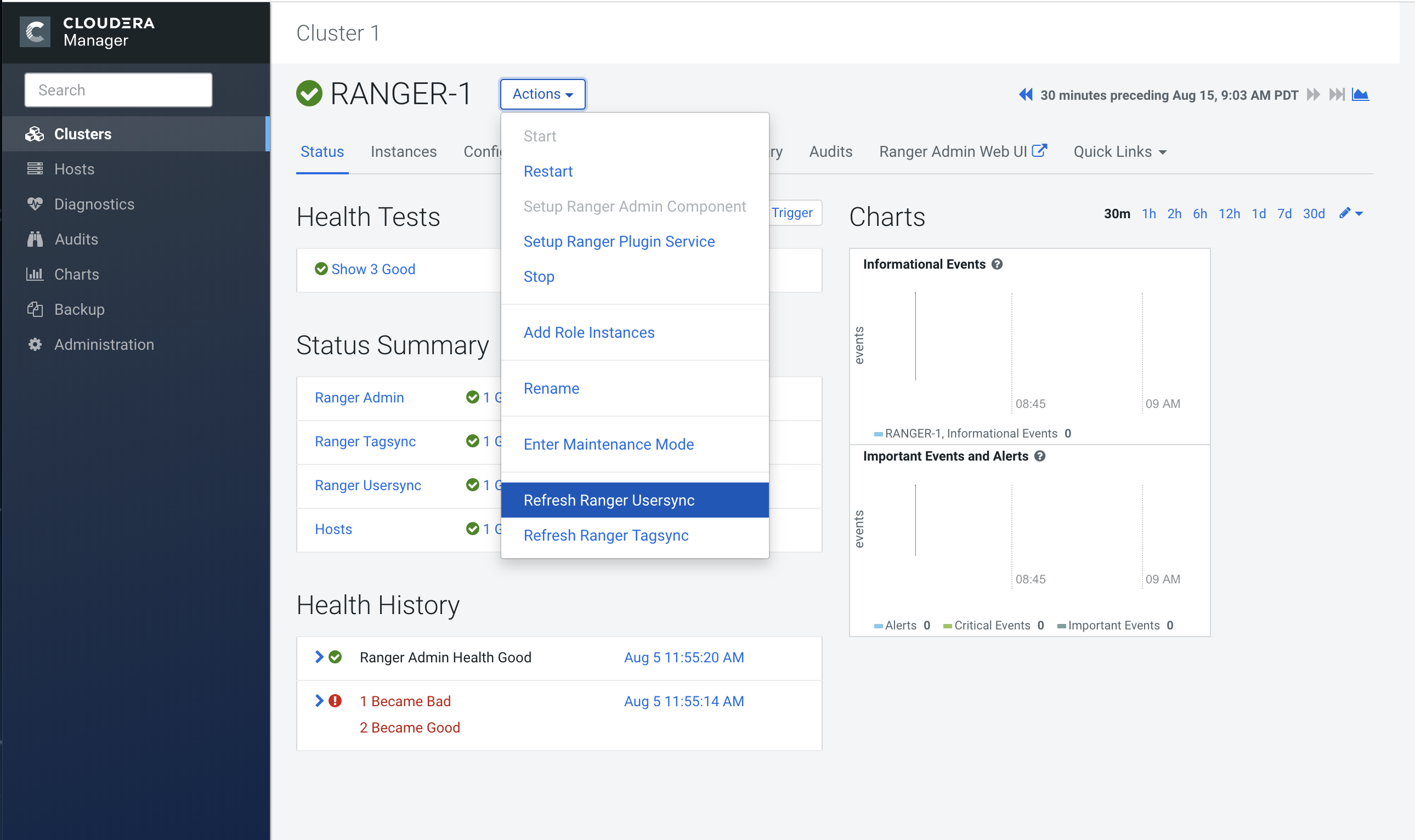
Task: Open Administration in the sidebar
Action: click(x=104, y=345)
